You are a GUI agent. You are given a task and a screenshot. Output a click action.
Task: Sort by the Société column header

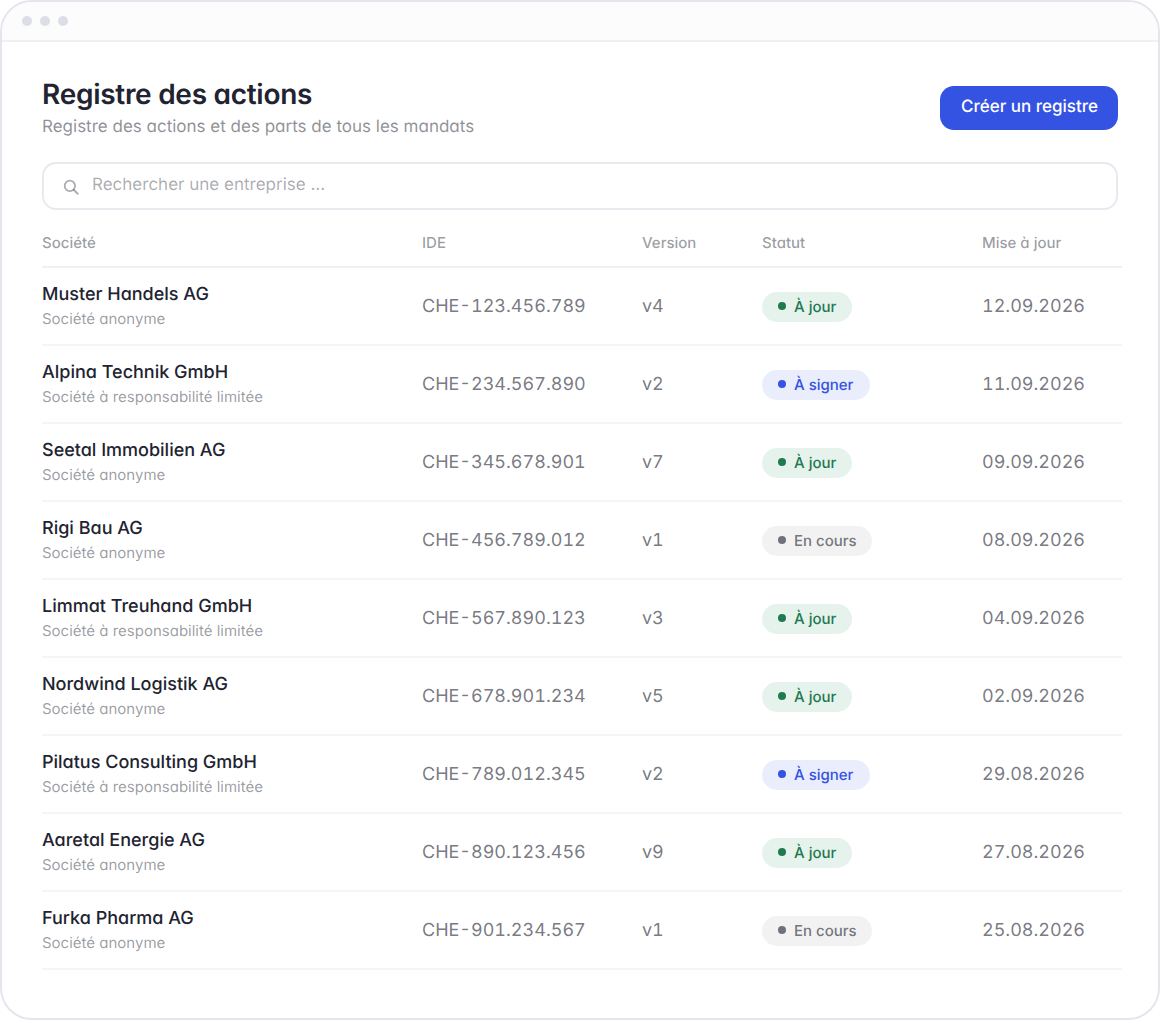69,243
